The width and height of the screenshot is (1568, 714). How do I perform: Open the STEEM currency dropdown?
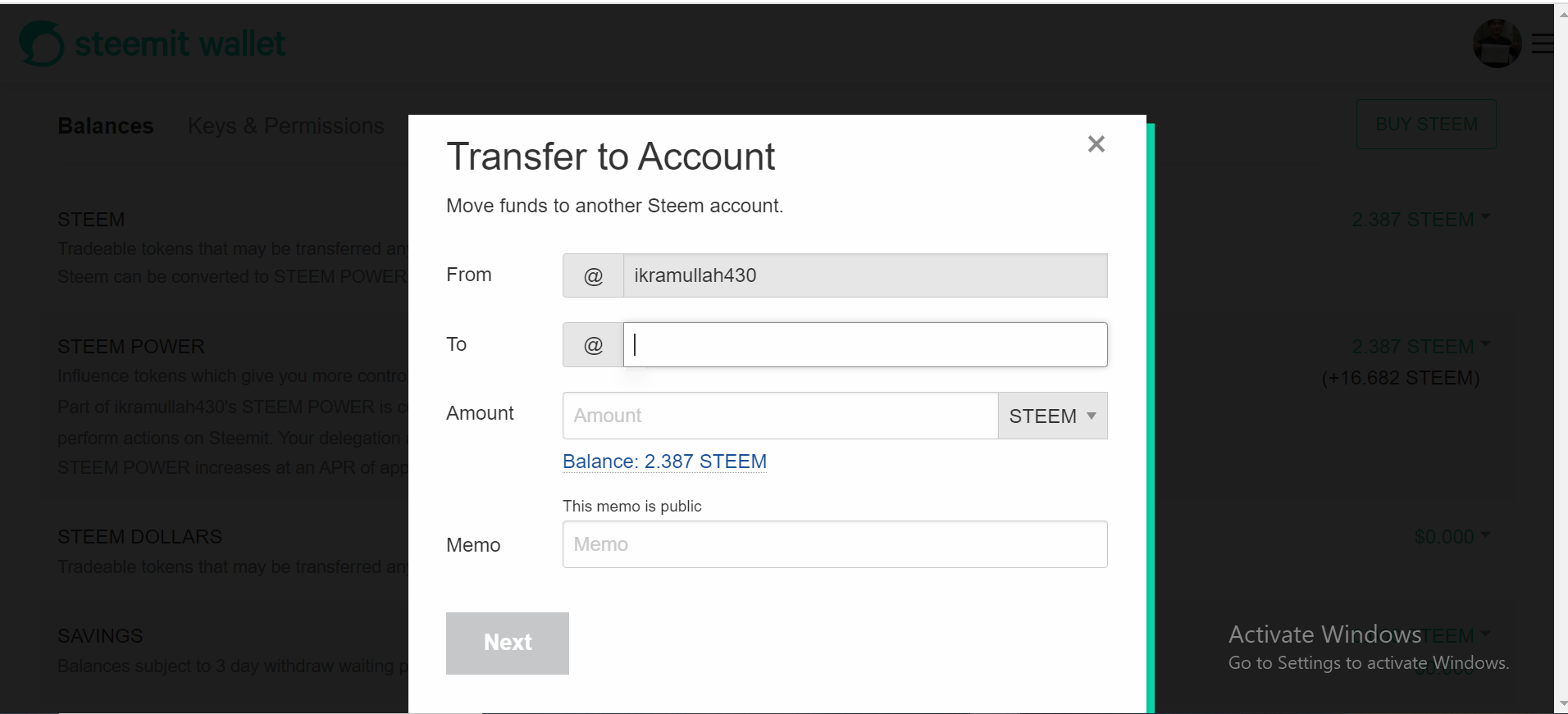[x=1052, y=416]
